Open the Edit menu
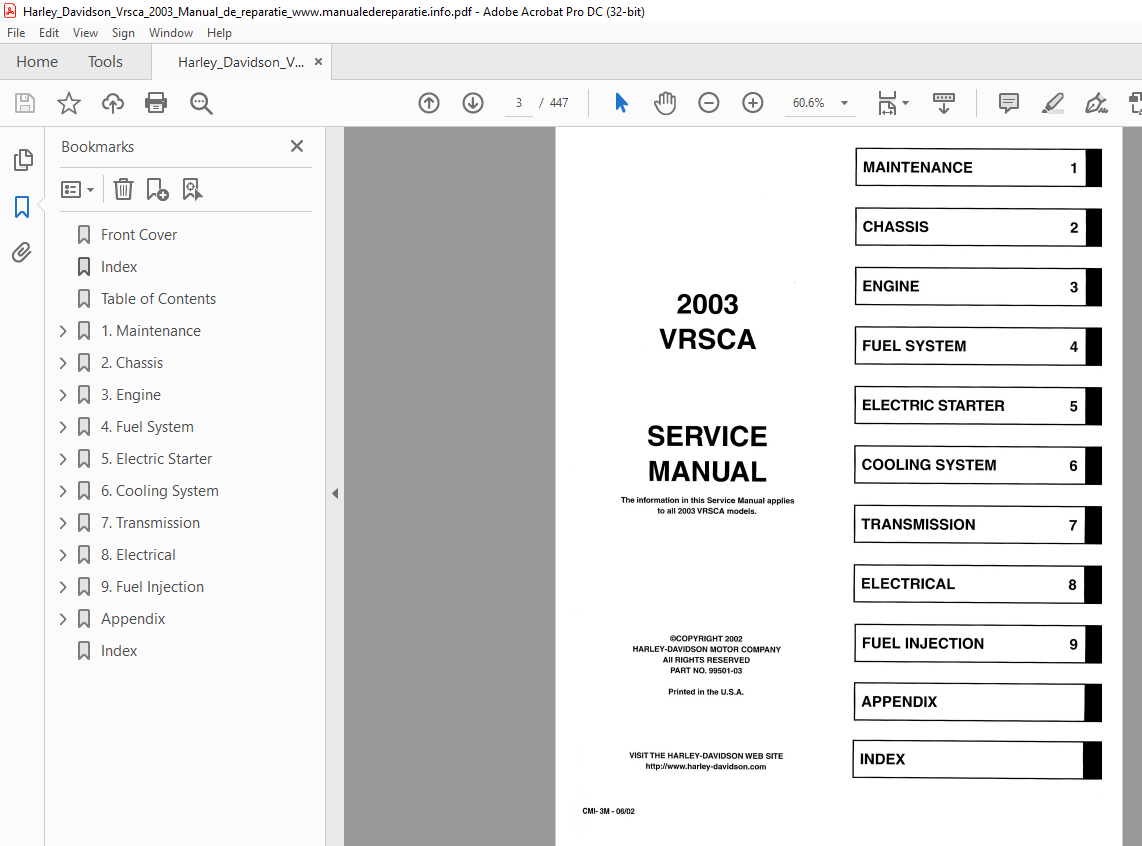Image resolution: width=1142 pixels, height=846 pixels. [49, 33]
